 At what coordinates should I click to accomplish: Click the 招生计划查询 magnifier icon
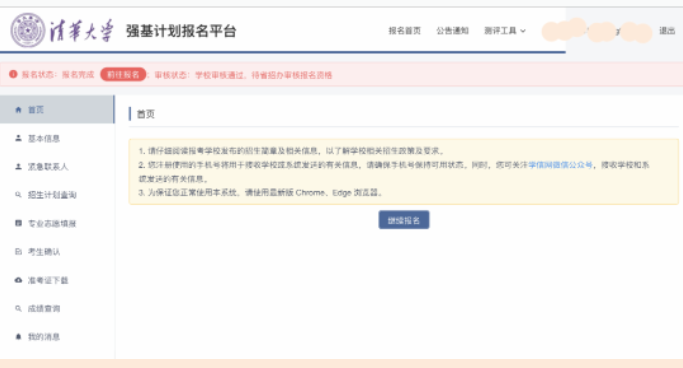click(18, 195)
